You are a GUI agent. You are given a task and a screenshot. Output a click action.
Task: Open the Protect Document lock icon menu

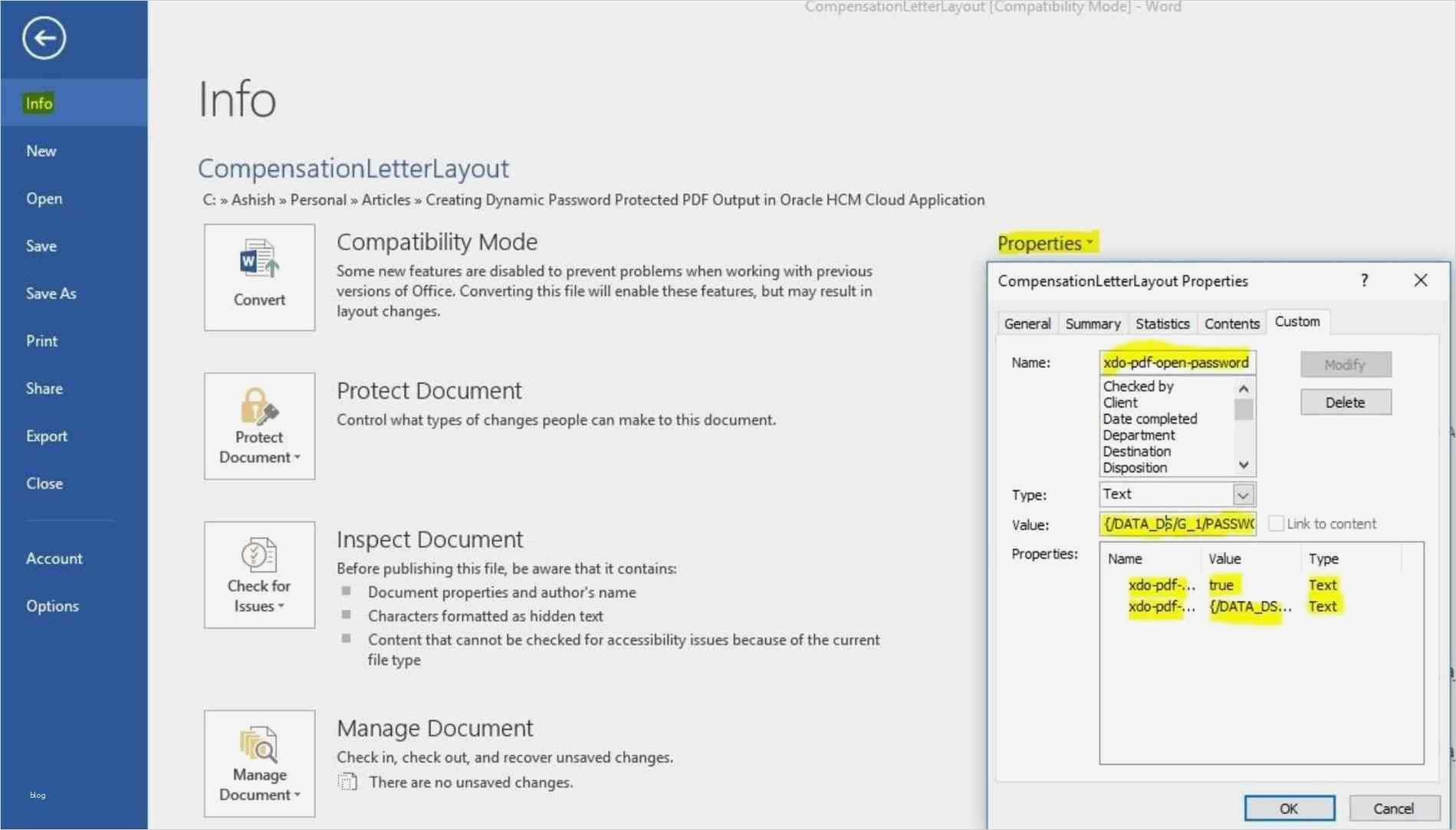pyautogui.click(x=259, y=425)
